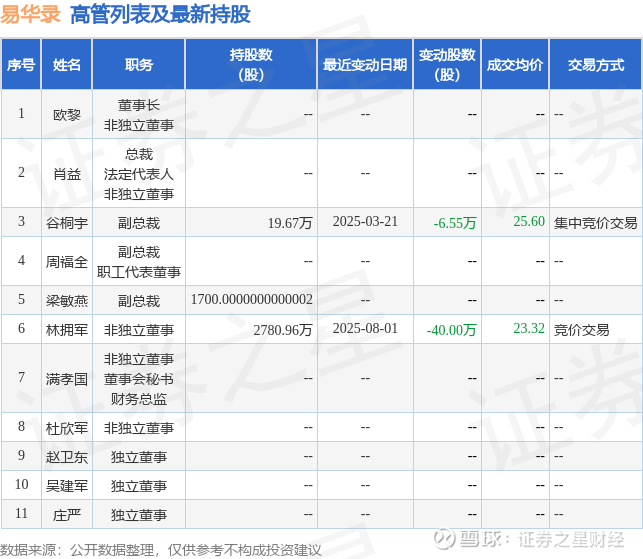Select the 成交均价 column header
The image size is (643, 559).
515,64
